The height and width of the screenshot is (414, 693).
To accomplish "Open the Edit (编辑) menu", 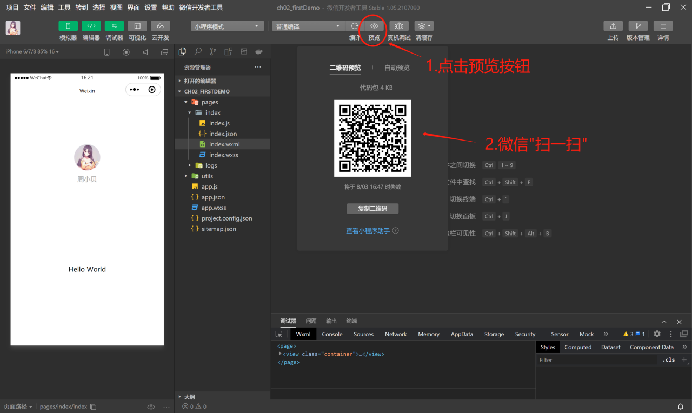I will (47, 8).
